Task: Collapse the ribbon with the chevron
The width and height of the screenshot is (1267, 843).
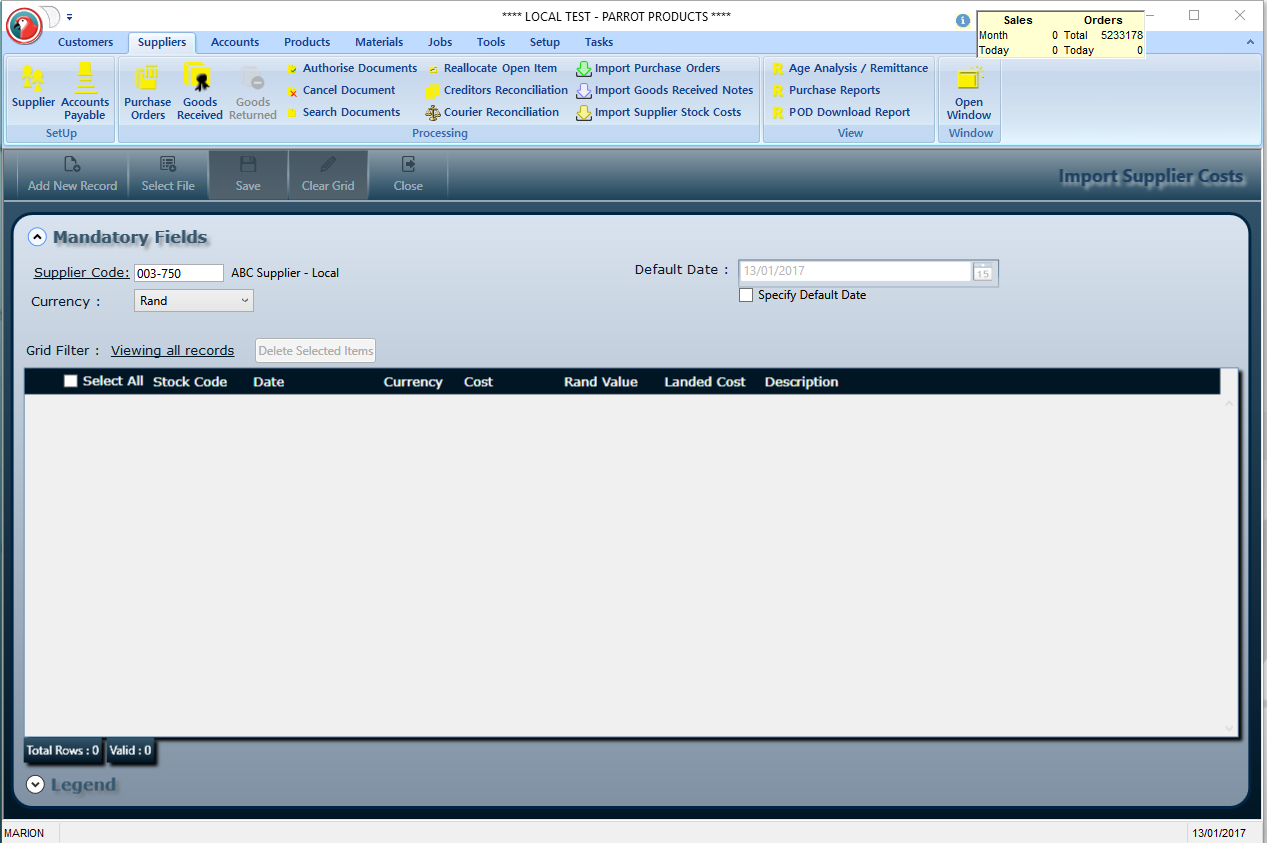Action: 1250,42
